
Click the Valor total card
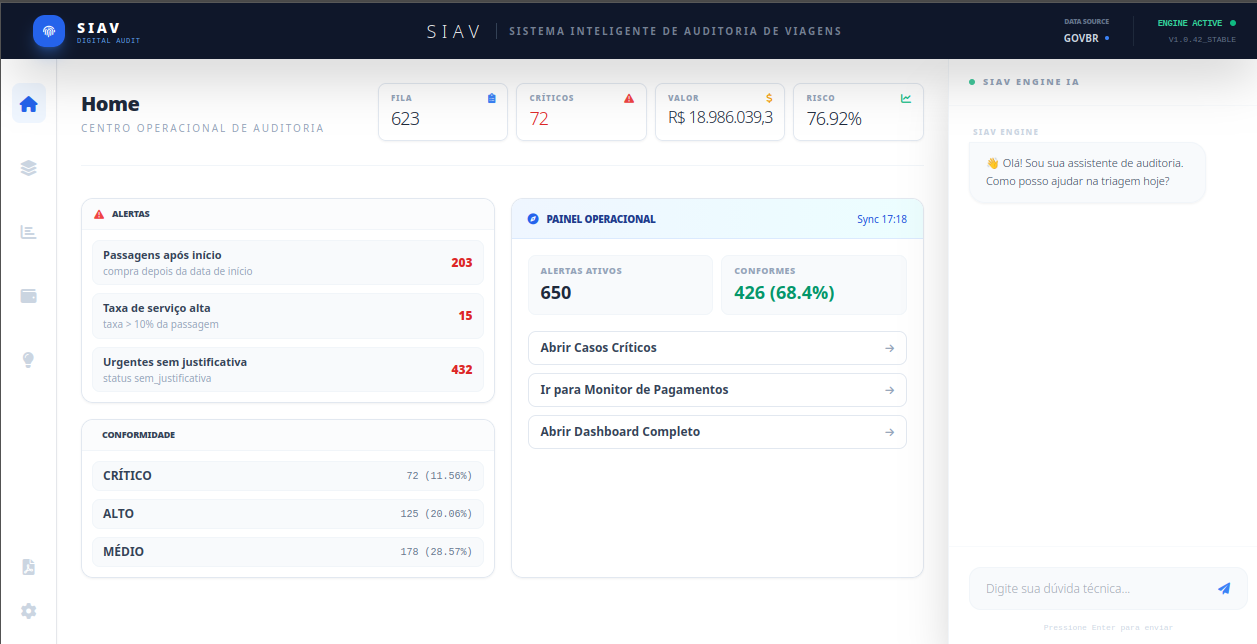click(720, 112)
